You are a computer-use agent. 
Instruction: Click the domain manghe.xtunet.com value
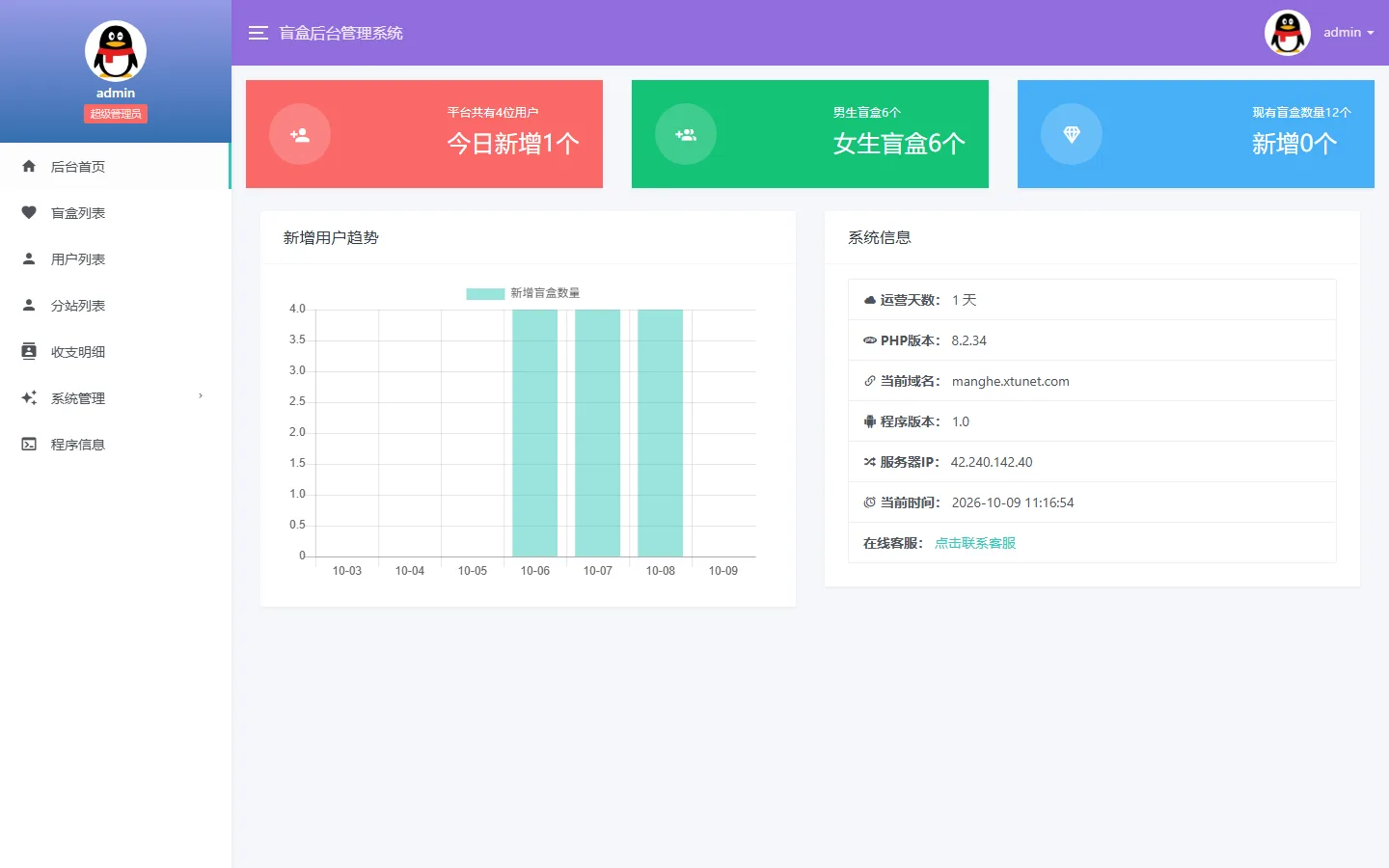pyautogui.click(x=1010, y=381)
